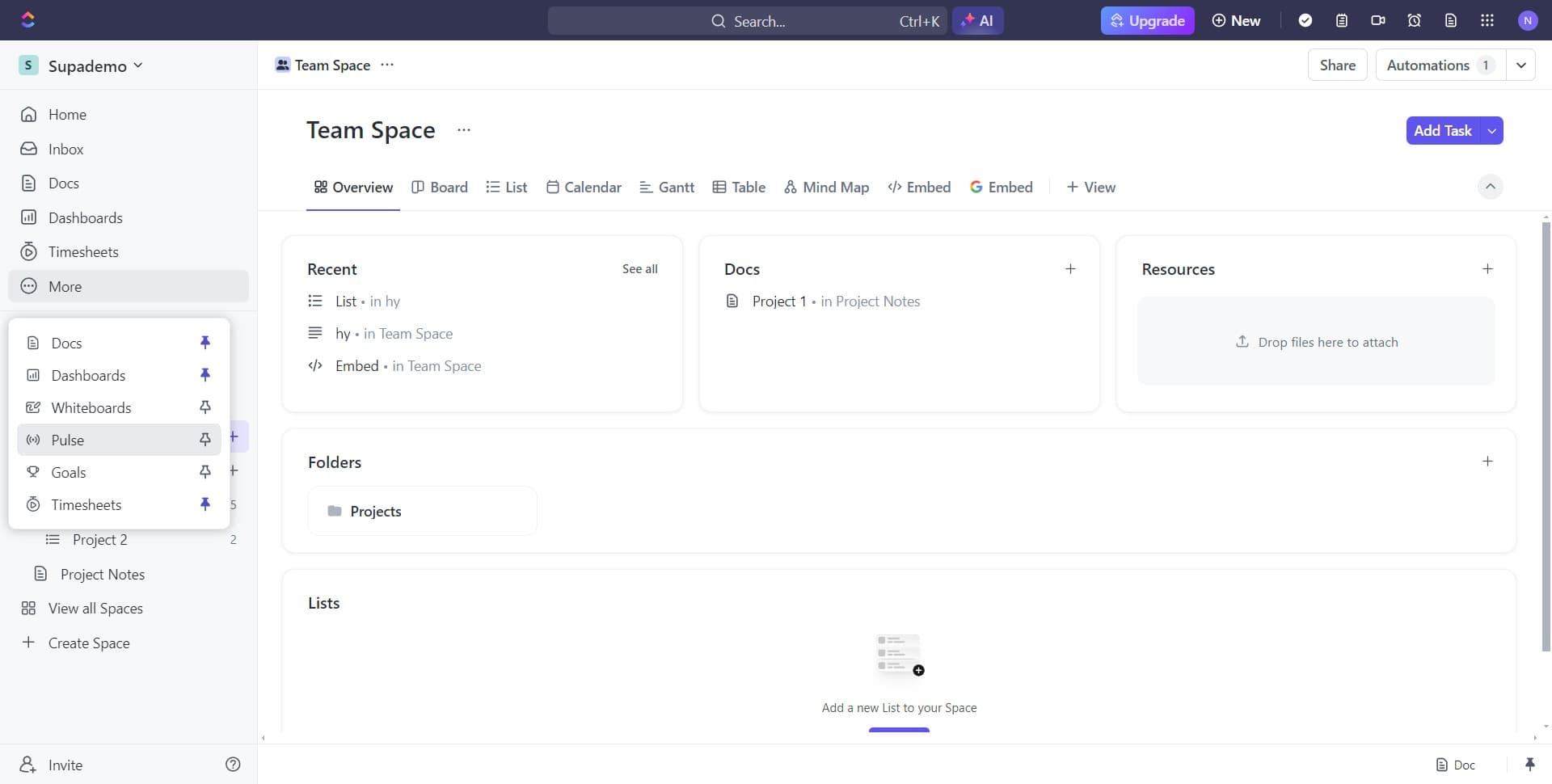Expand the Add Task dropdown arrow

[1491, 130]
